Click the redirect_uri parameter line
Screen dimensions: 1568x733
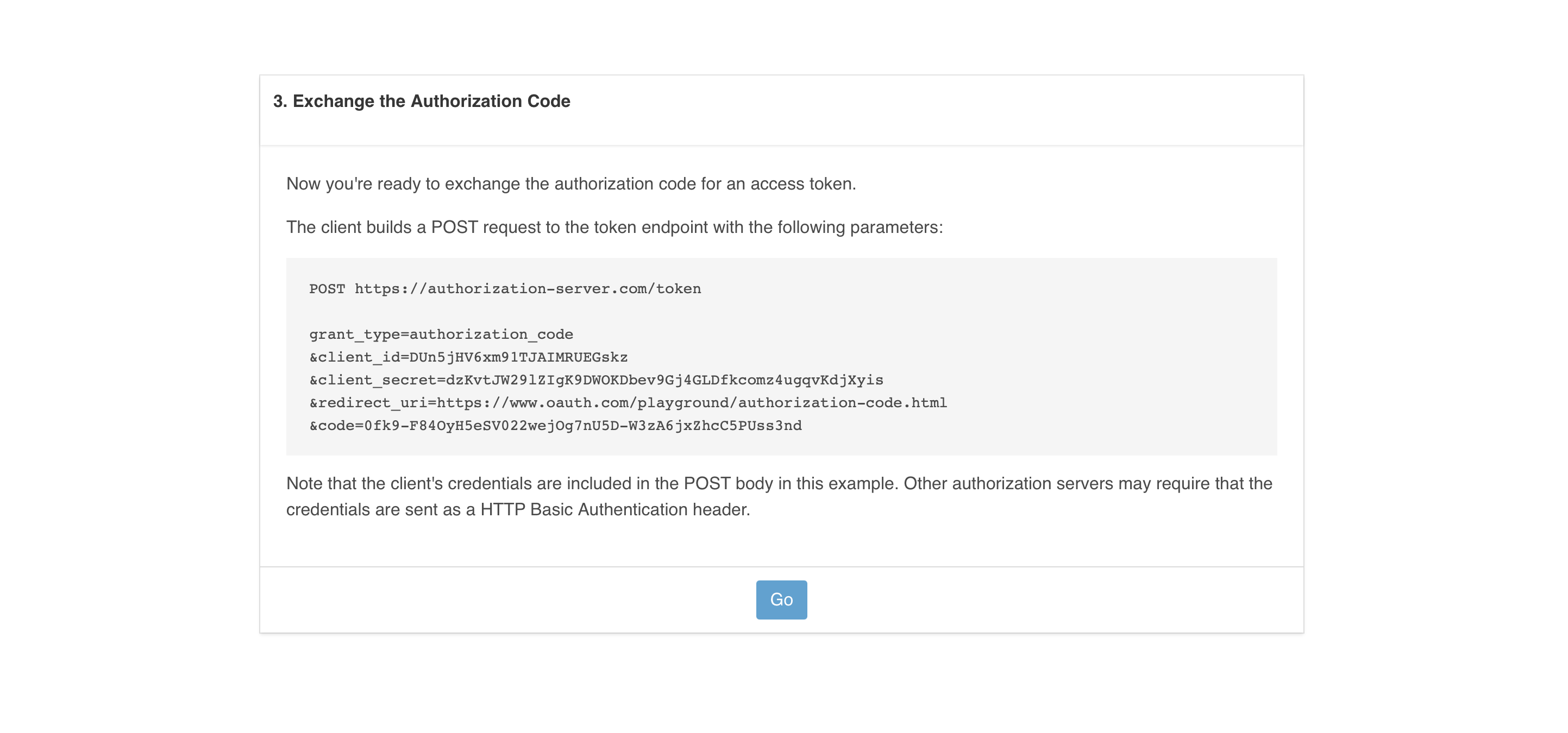click(628, 403)
